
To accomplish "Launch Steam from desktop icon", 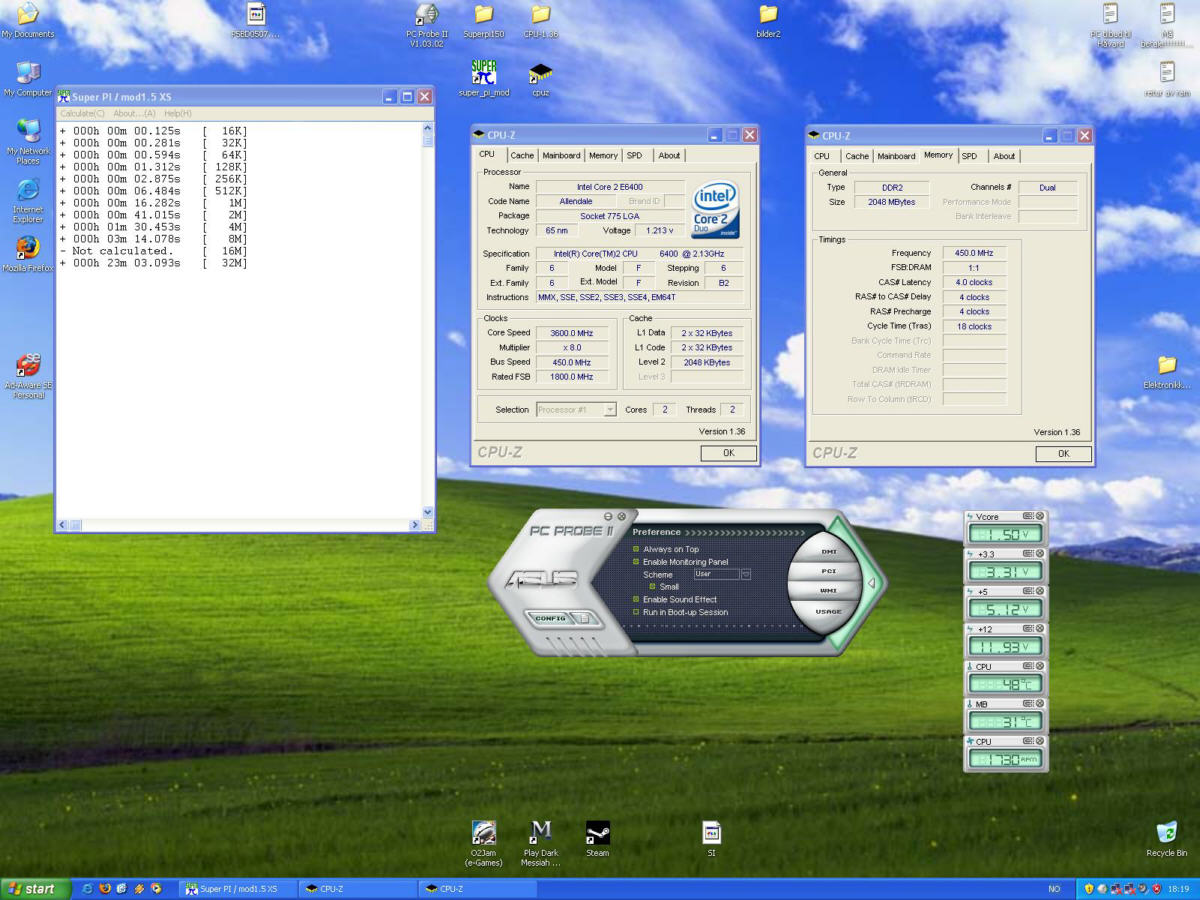I will click(598, 839).
